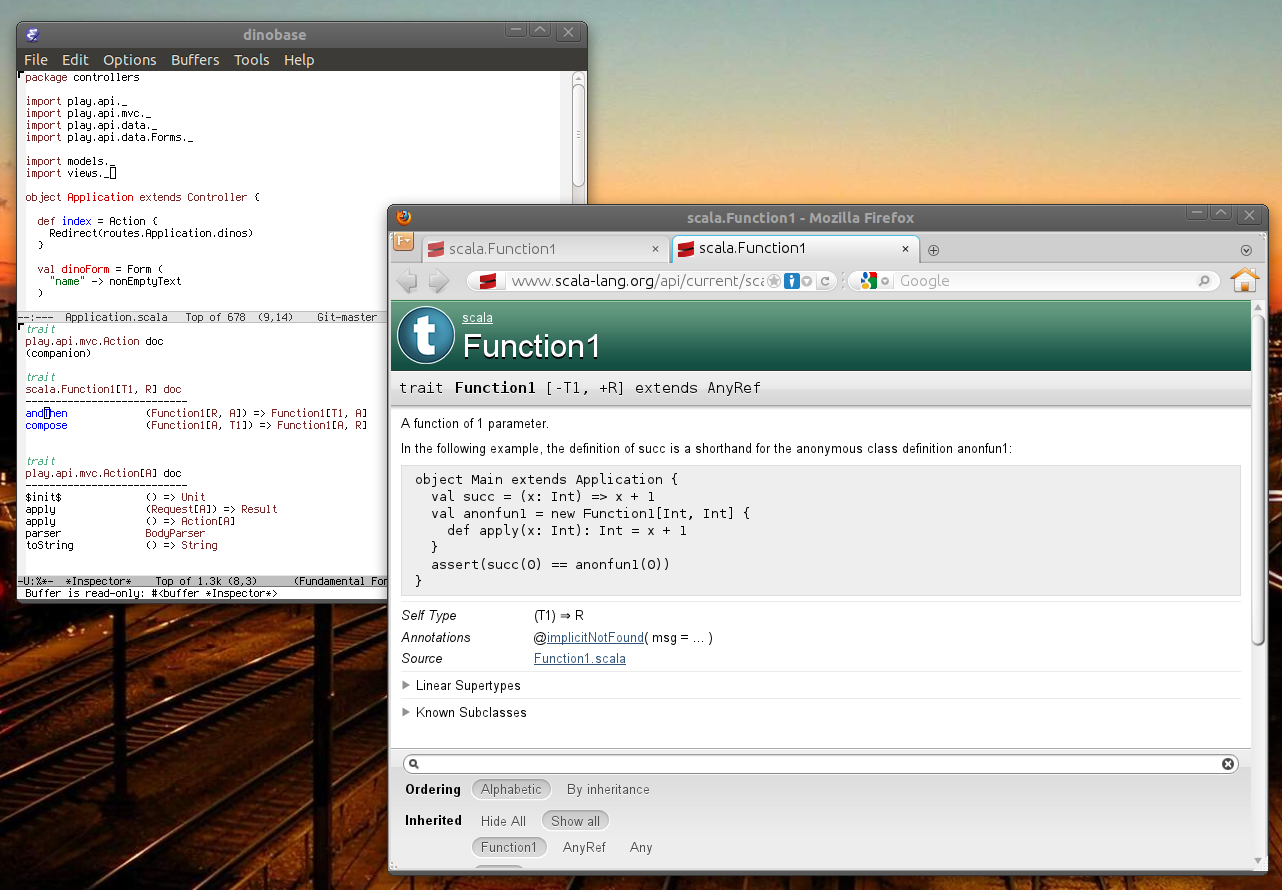The width and height of the screenshot is (1282, 890).
Task: Bookmark the page via the star icon
Action: click(773, 281)
